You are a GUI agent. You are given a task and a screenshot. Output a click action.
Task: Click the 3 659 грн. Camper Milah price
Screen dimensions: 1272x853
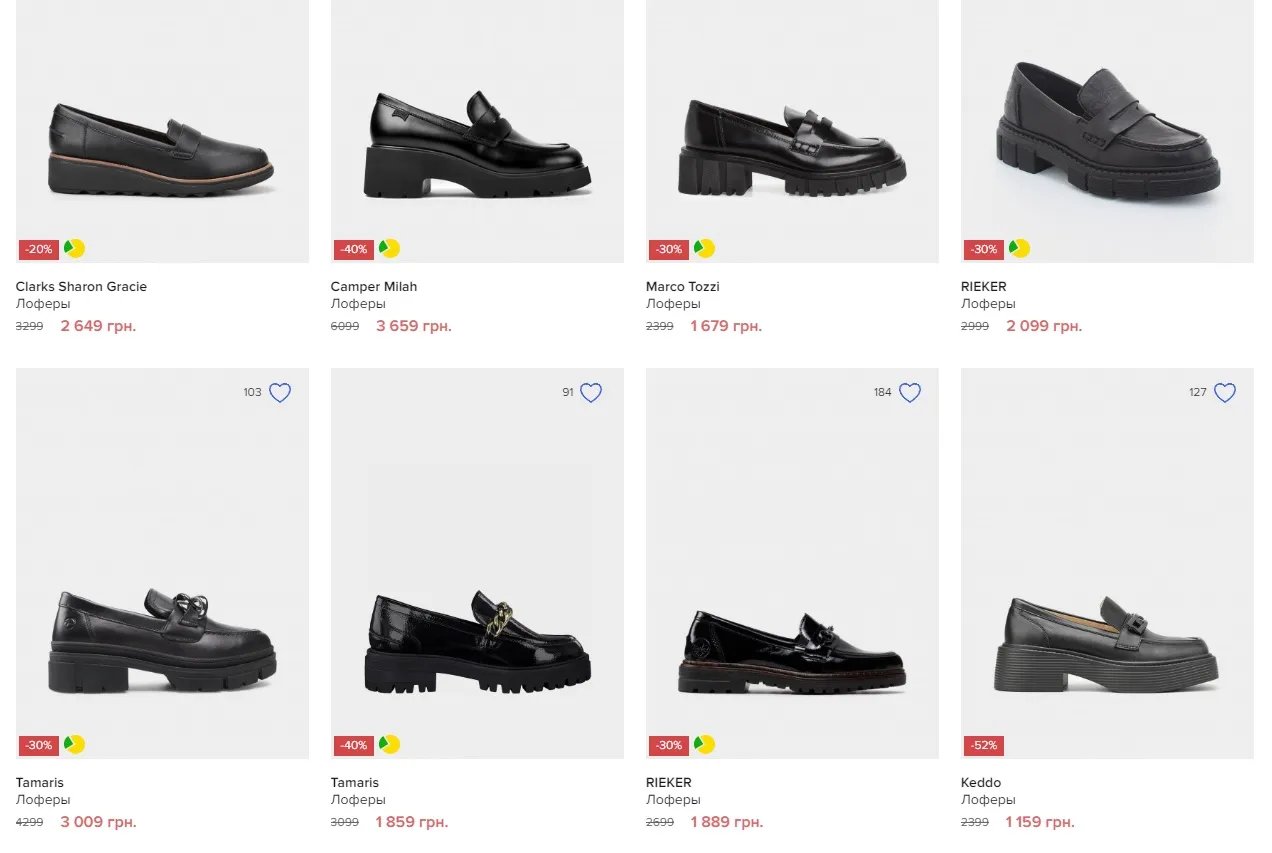pyautogui.click(x=413, y=326)
